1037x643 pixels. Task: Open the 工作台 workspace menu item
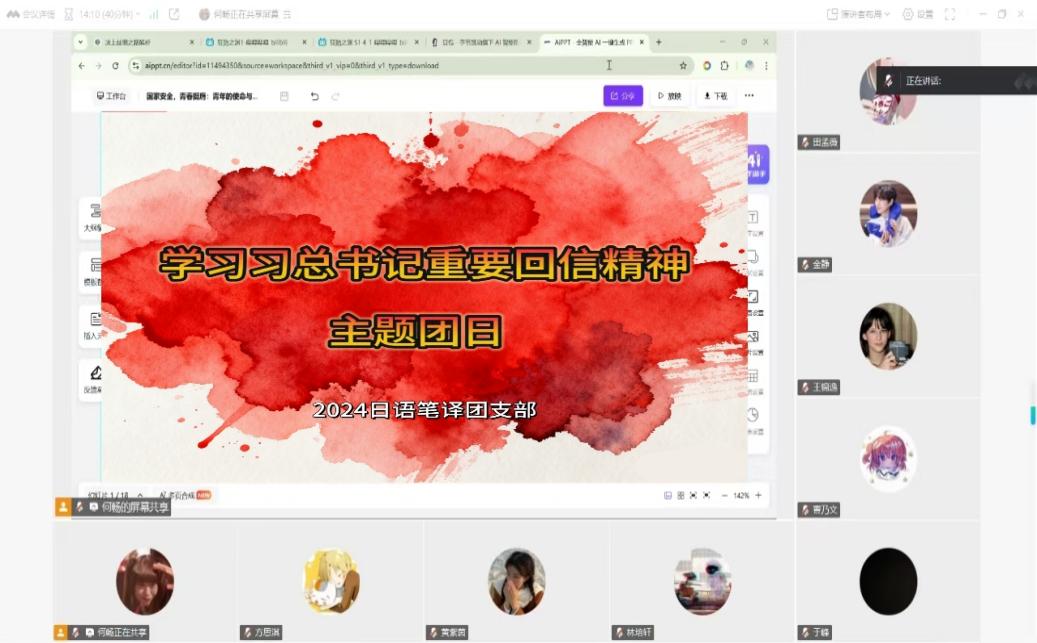click(x=111, y=96)
